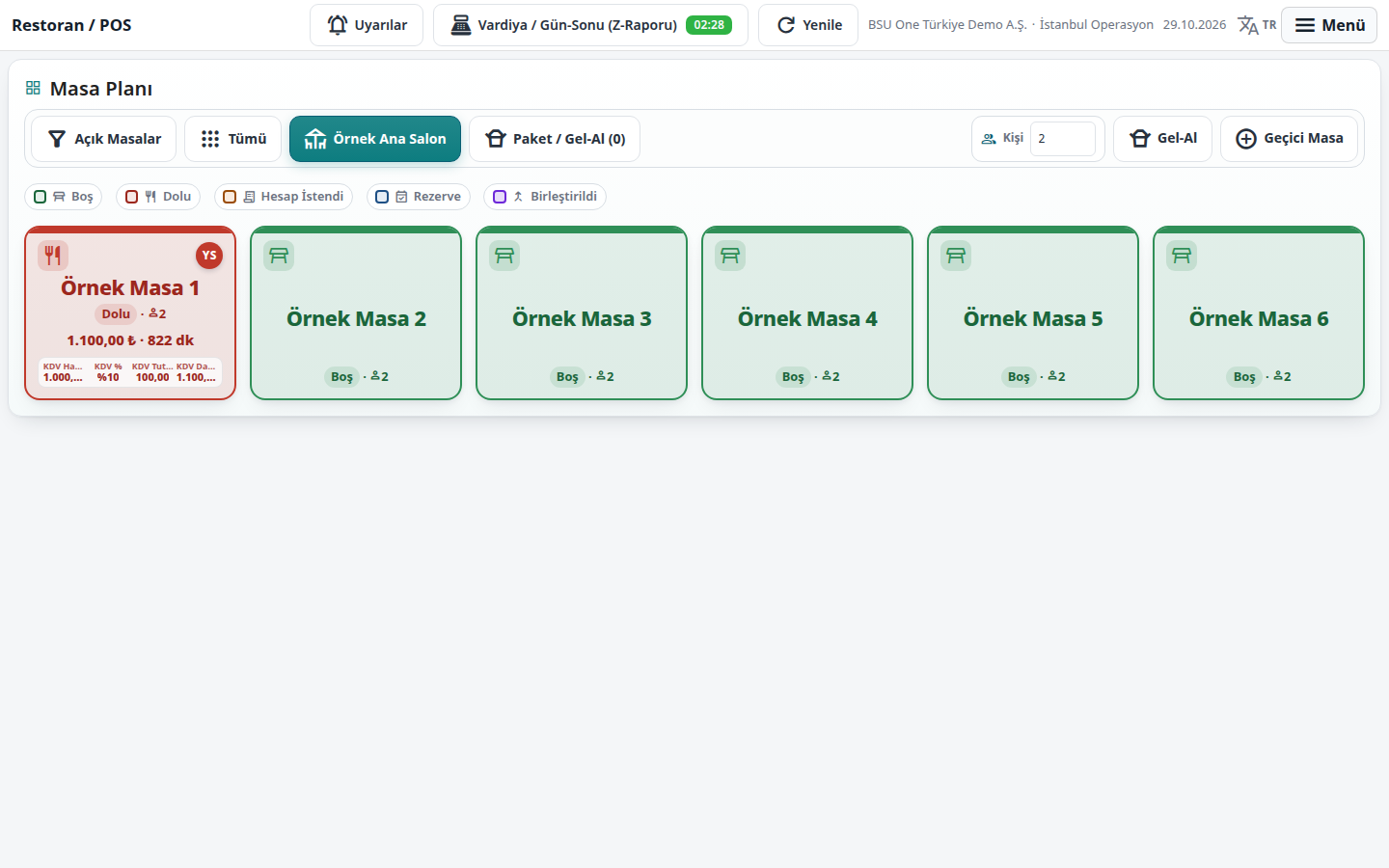Click the YS badge on Örnek Masa 1
The image size is (1389, 868).
pyautogui.click(x=209, y=256)
